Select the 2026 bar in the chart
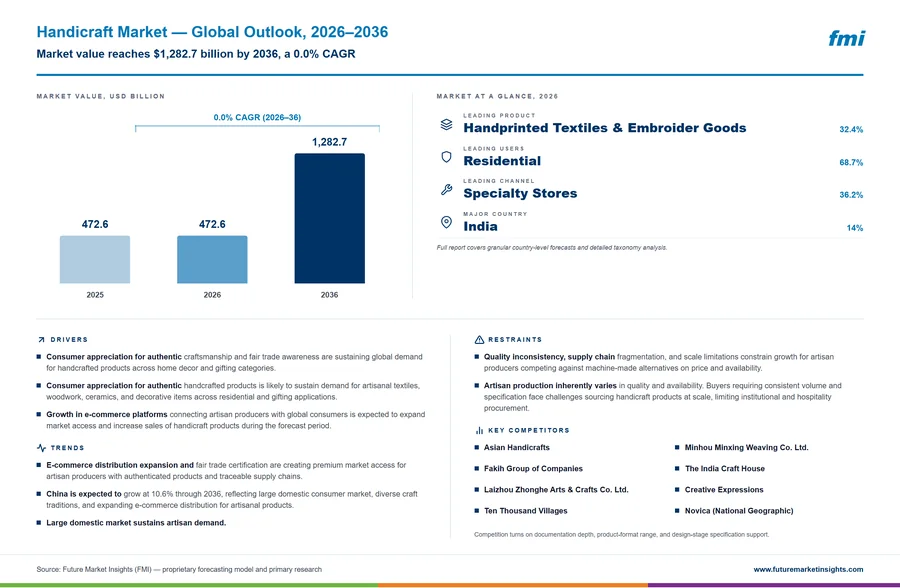This screenshot has width=900, height=588. 212,260
